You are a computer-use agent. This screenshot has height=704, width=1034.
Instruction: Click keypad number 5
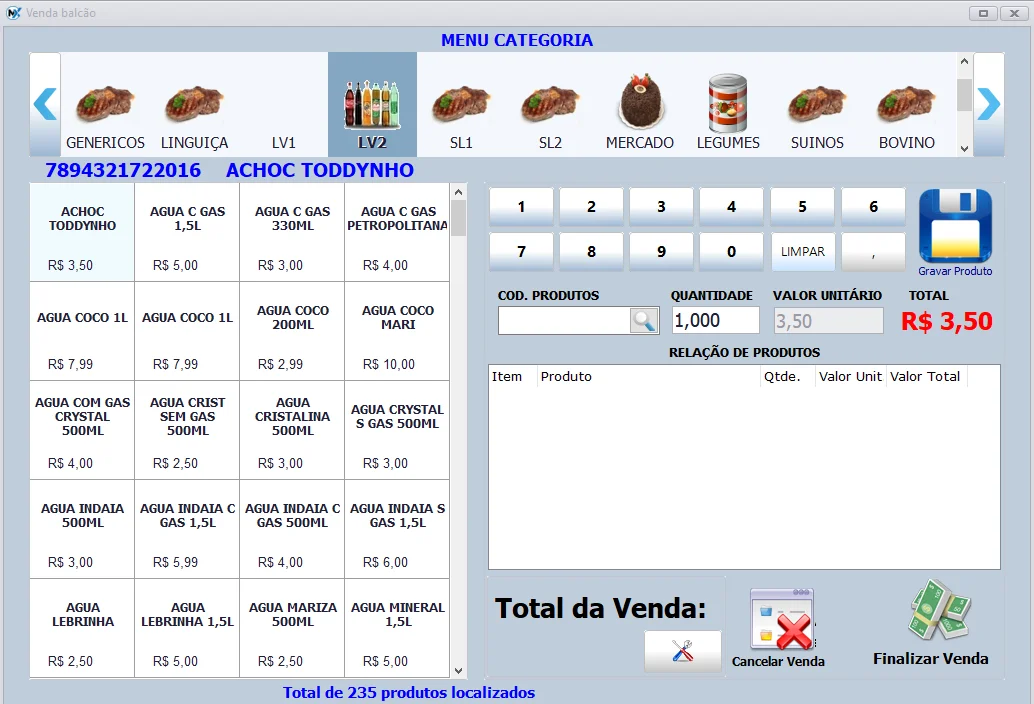(x=803, y=207)
